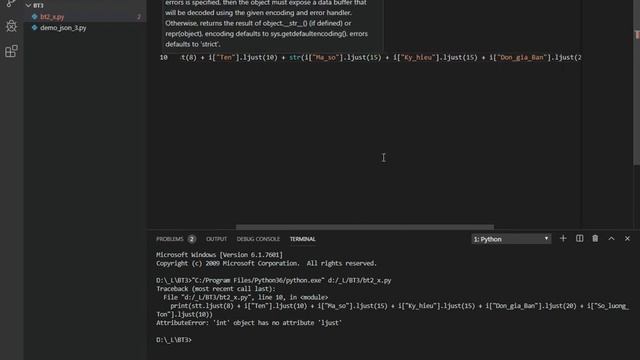Open demo_json_3.py file in explorer
This screenshot has width=640, height=360.
(63, 28)
